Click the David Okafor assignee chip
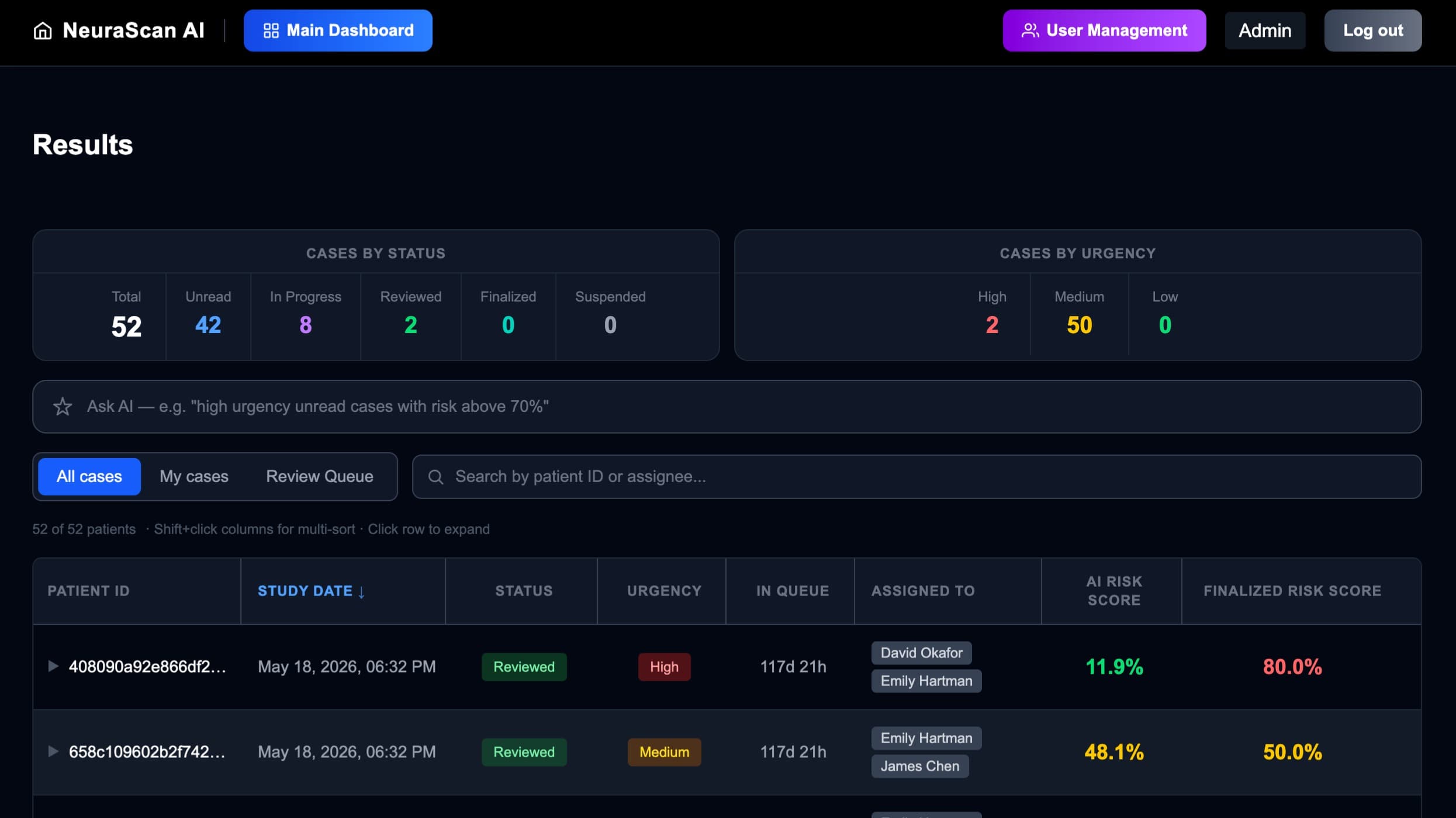 pyautogui.click(x=921, y=653)
